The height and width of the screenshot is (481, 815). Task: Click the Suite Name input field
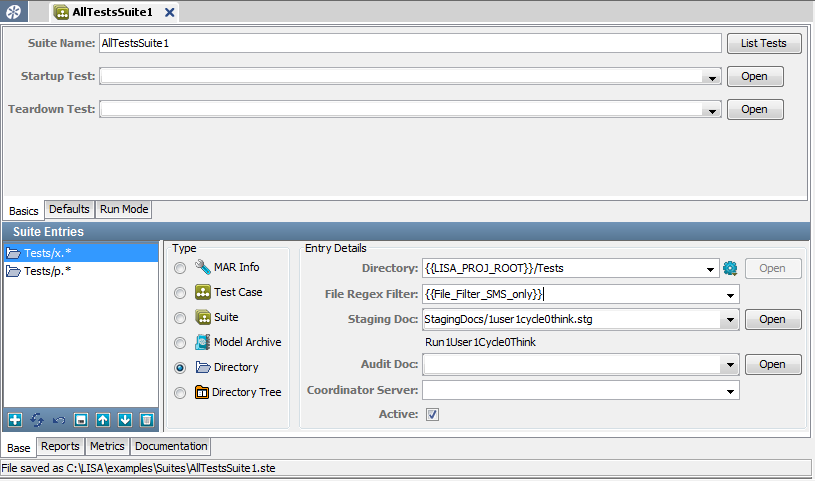click(410, 43)
